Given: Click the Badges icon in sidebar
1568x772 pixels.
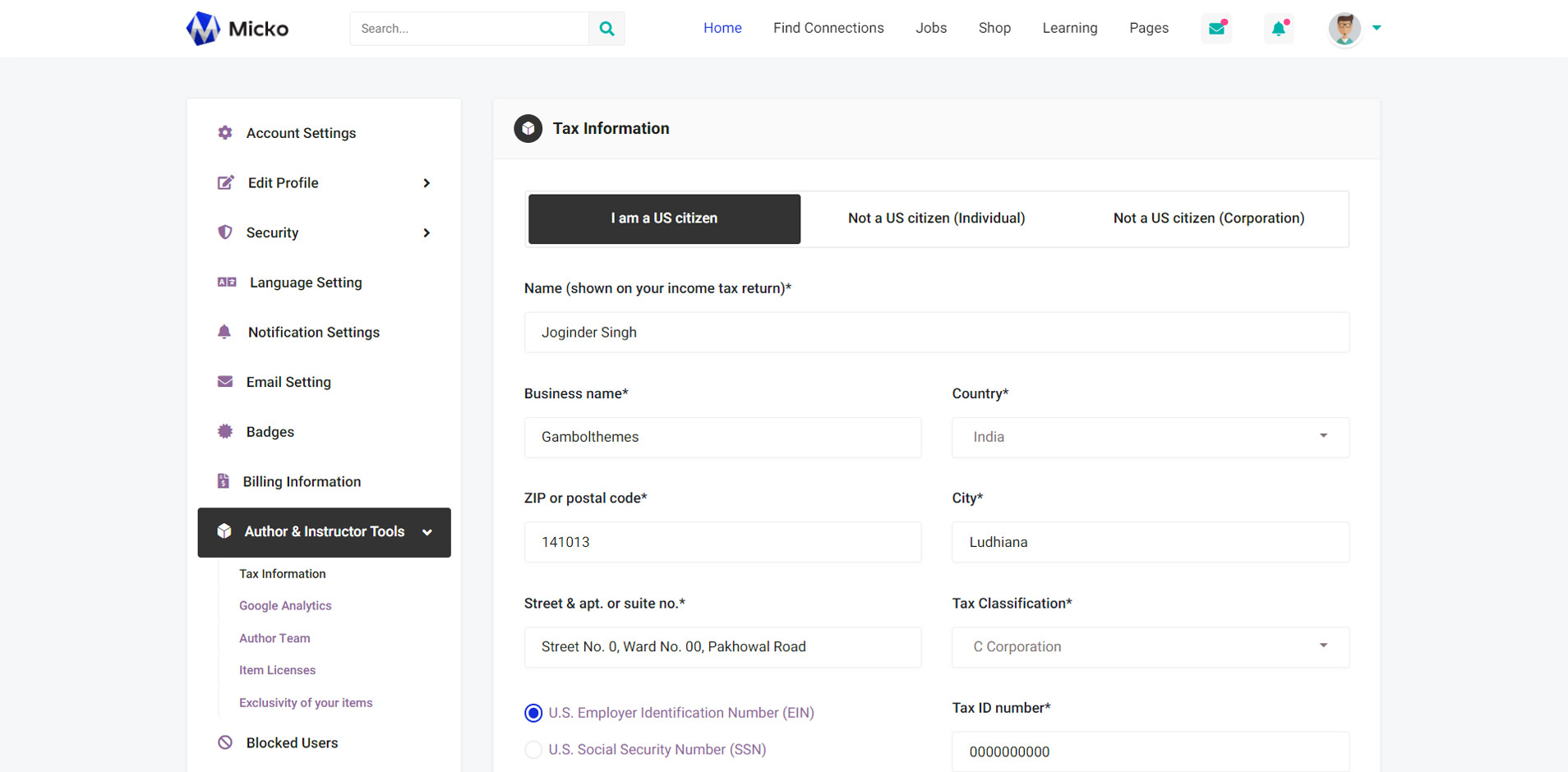Looking at the screenshot, I should click(x=225, y=432).
